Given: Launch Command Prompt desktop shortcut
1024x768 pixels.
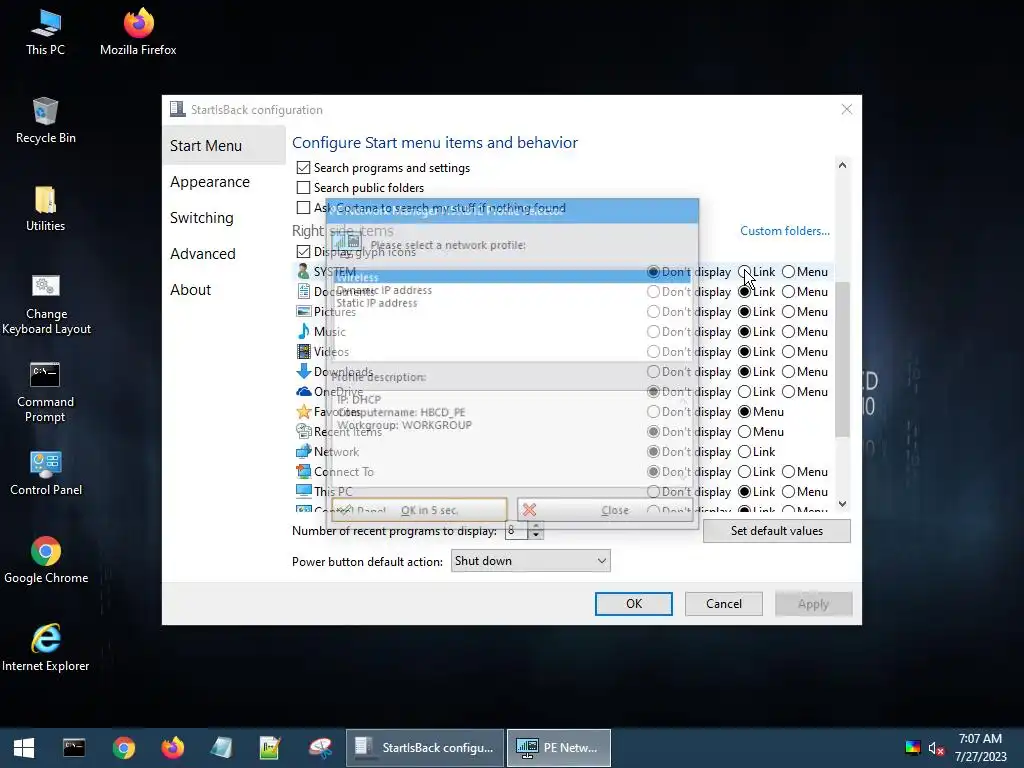Looking at the screenshot, I should (46, 392).
